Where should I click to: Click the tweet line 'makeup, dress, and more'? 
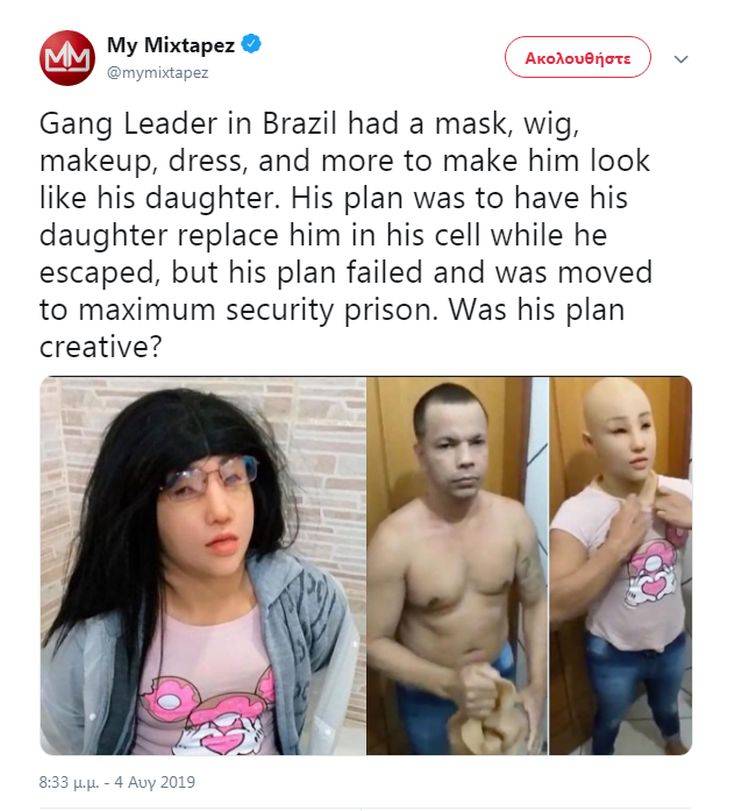[344, 161]
